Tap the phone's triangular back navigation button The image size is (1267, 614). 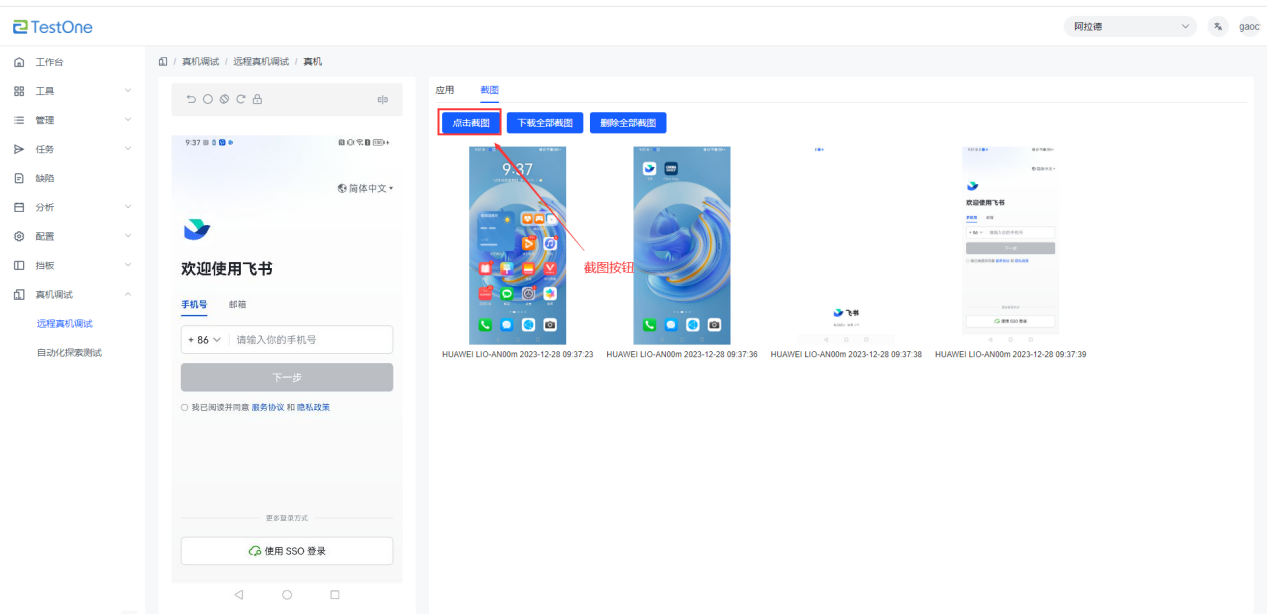point(239,594)
